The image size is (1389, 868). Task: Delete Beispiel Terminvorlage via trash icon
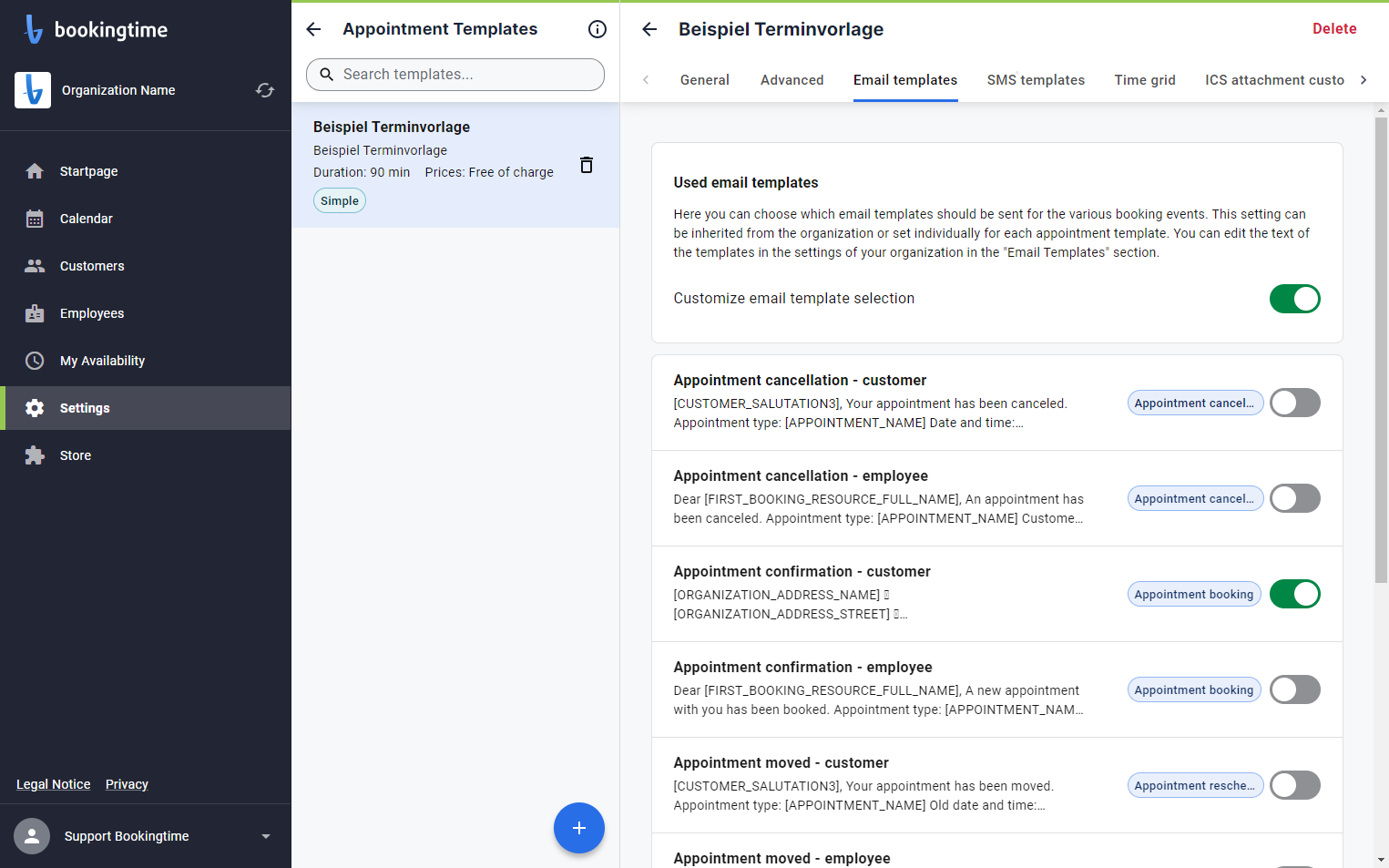click(587, 165)
